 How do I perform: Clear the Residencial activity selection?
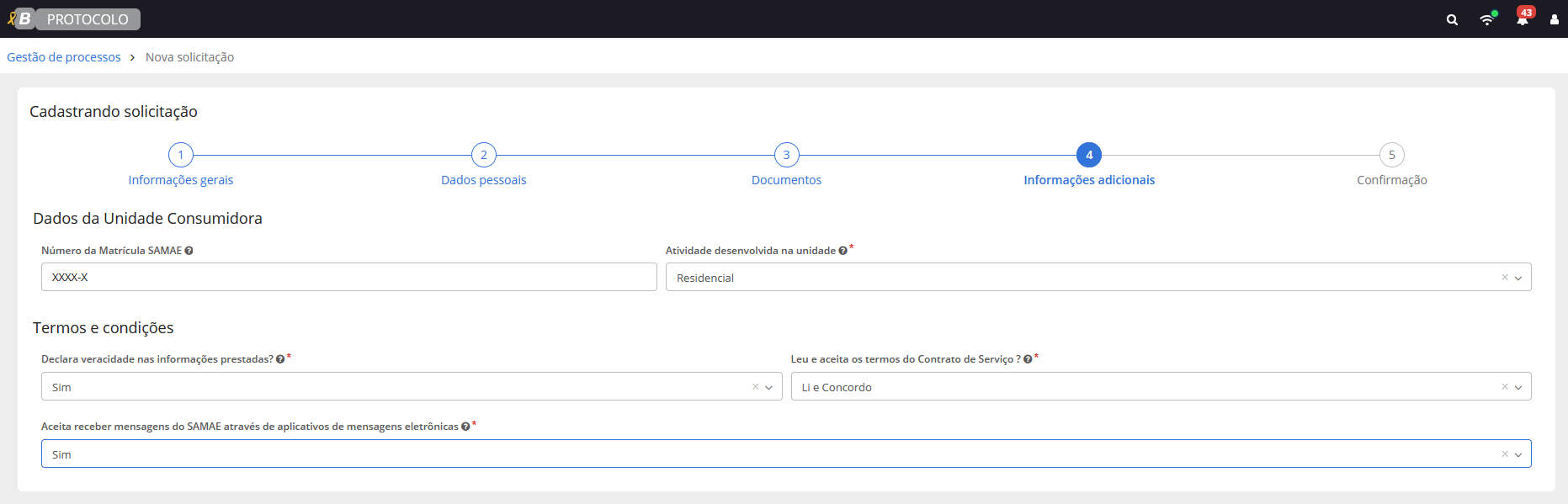[x=1505, y=278]
